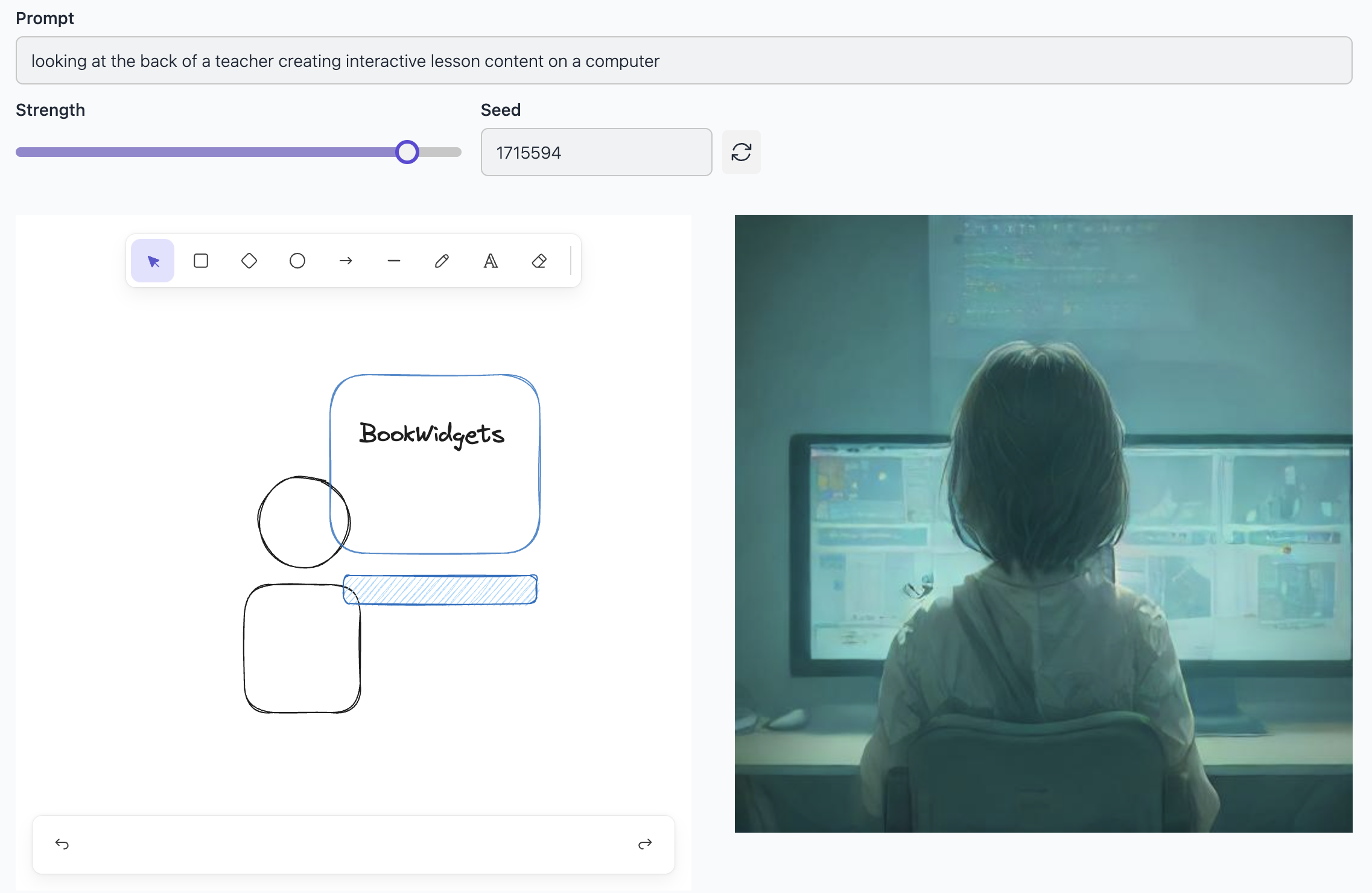Image resolution: width=1372 pixels, height=893 pixels.
Task: Select the Rectangle tool
Action: pos(201,261)
